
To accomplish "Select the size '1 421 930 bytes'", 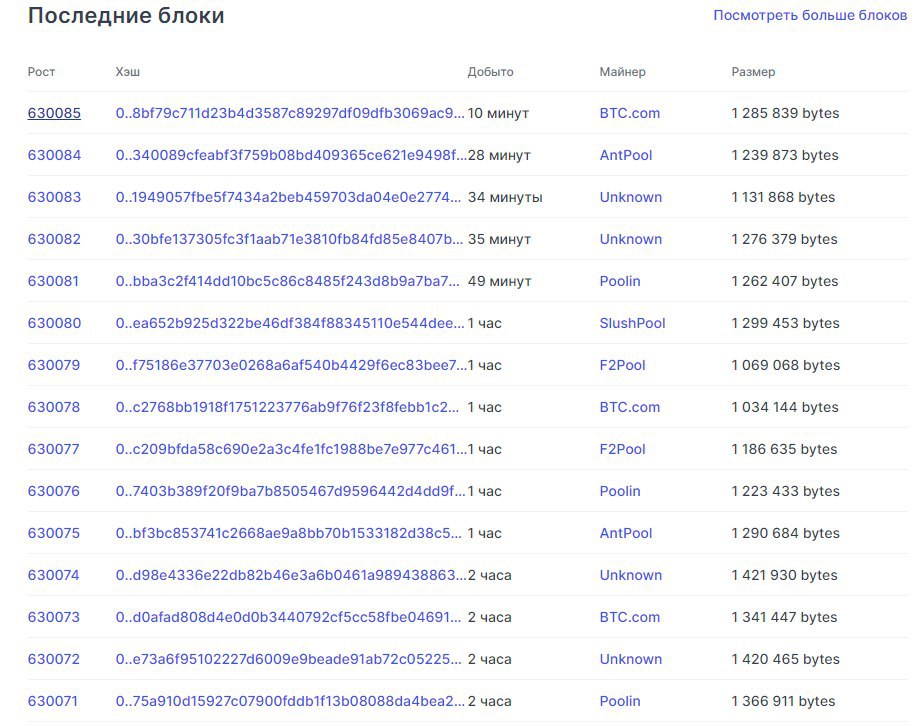I will pos(784,575).
